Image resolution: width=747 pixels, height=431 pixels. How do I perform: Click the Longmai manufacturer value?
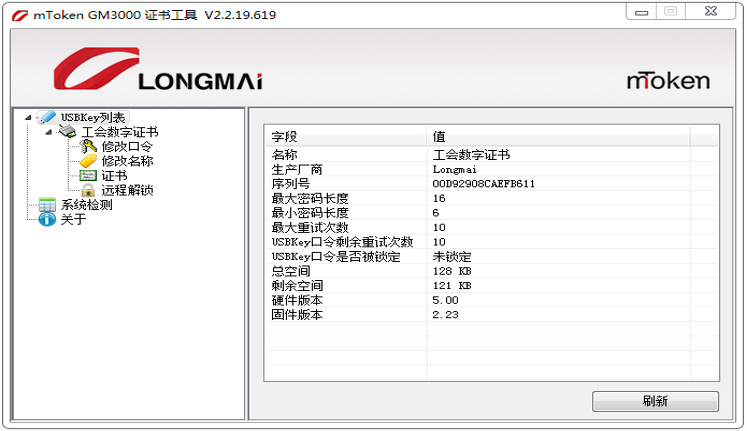(454, 169)
